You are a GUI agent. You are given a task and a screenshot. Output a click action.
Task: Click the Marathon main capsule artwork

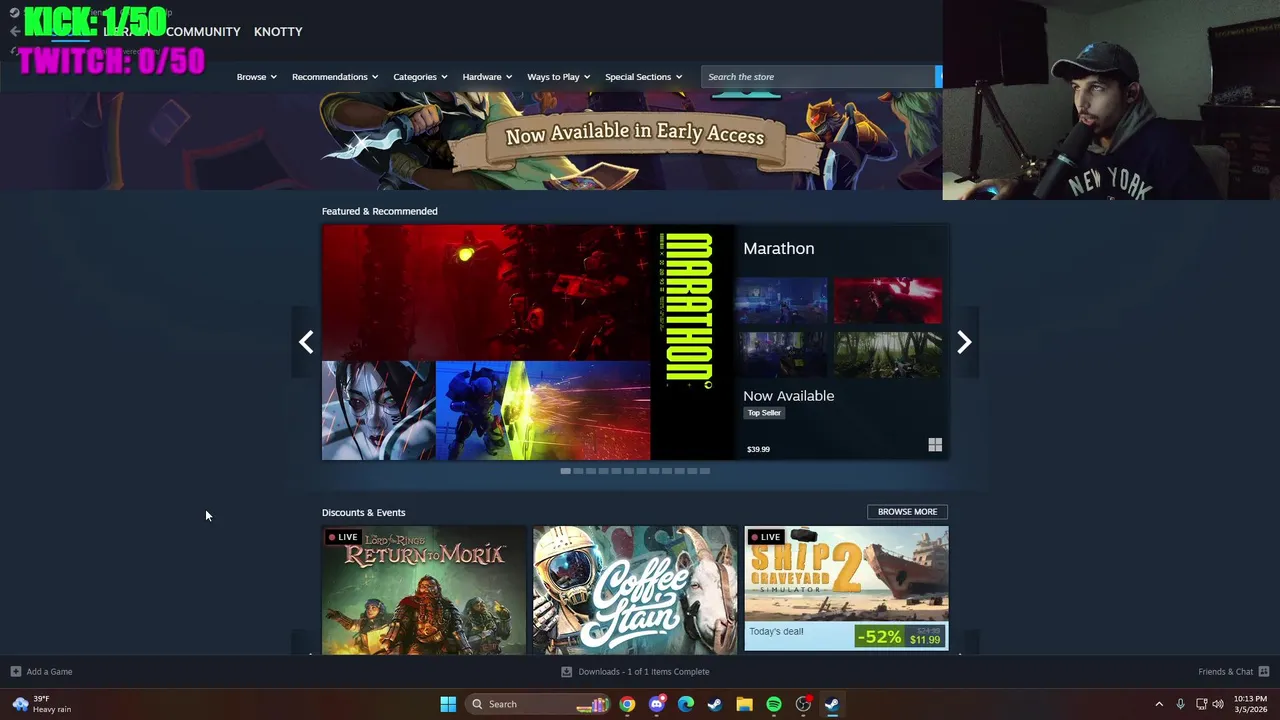pos(528,342)
